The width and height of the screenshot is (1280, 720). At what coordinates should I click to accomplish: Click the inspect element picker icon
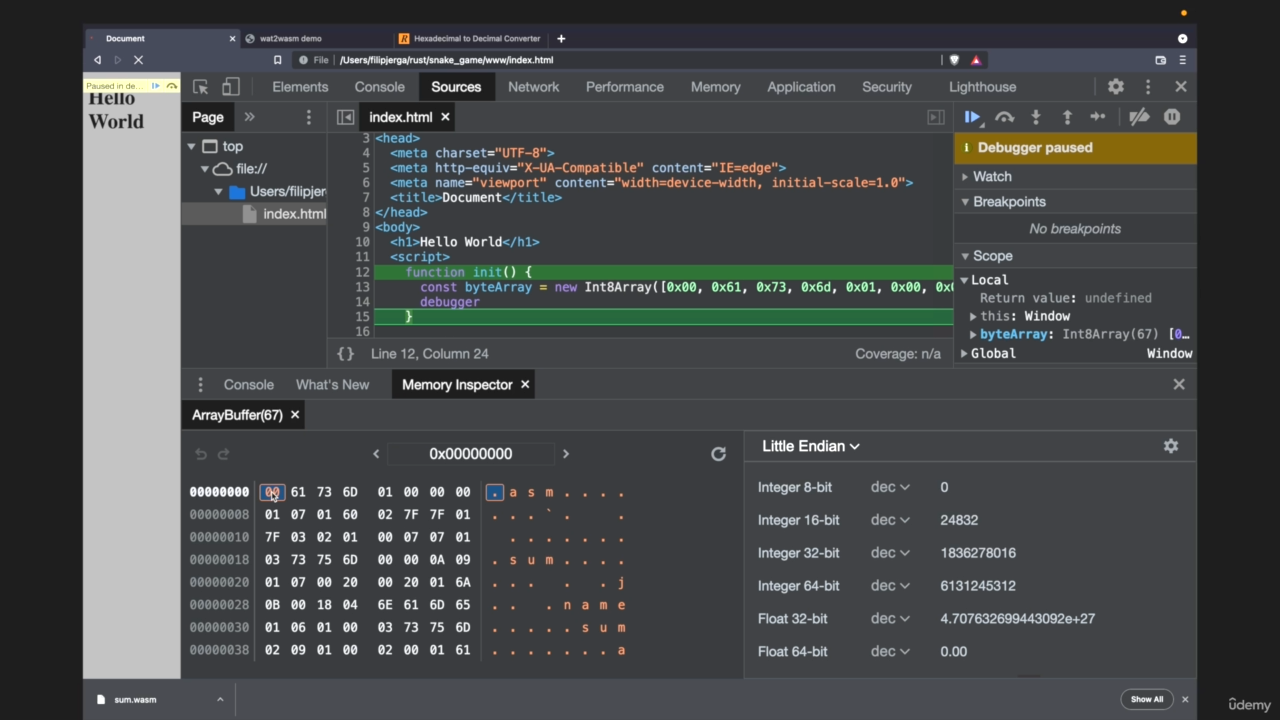pyautogui.click(x=200, y=87)
